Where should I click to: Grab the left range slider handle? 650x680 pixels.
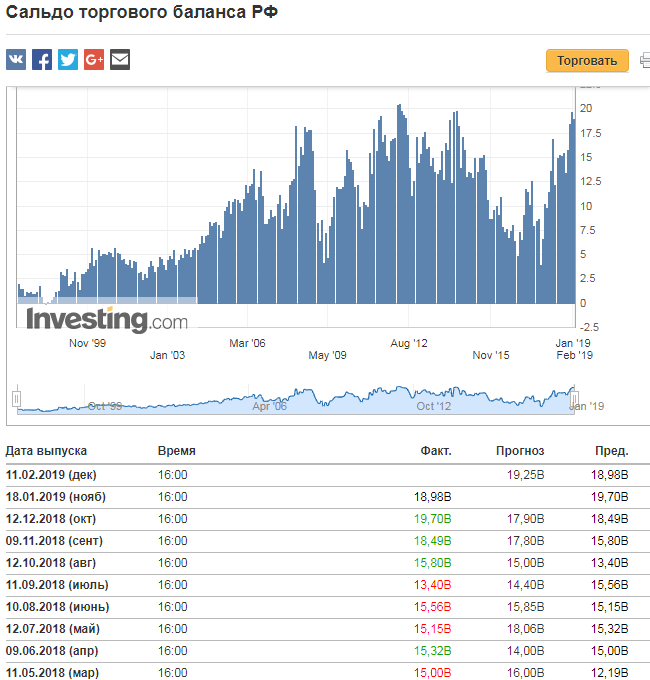click(16, 399)
